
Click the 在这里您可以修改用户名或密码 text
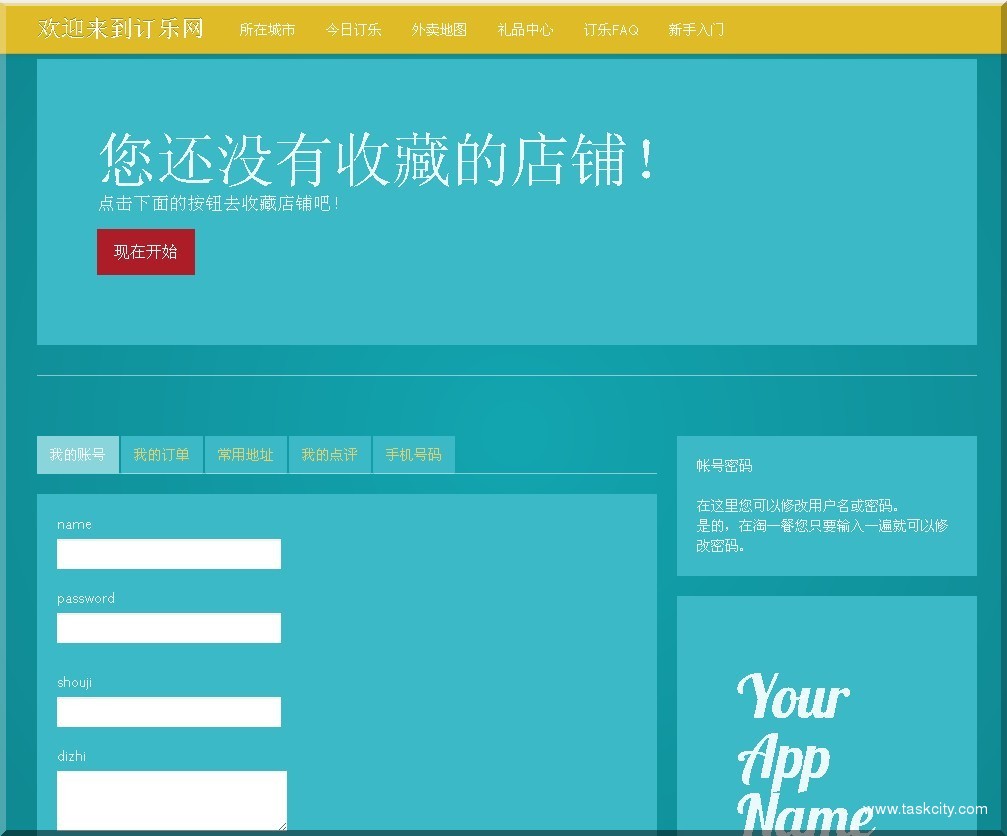797,505
